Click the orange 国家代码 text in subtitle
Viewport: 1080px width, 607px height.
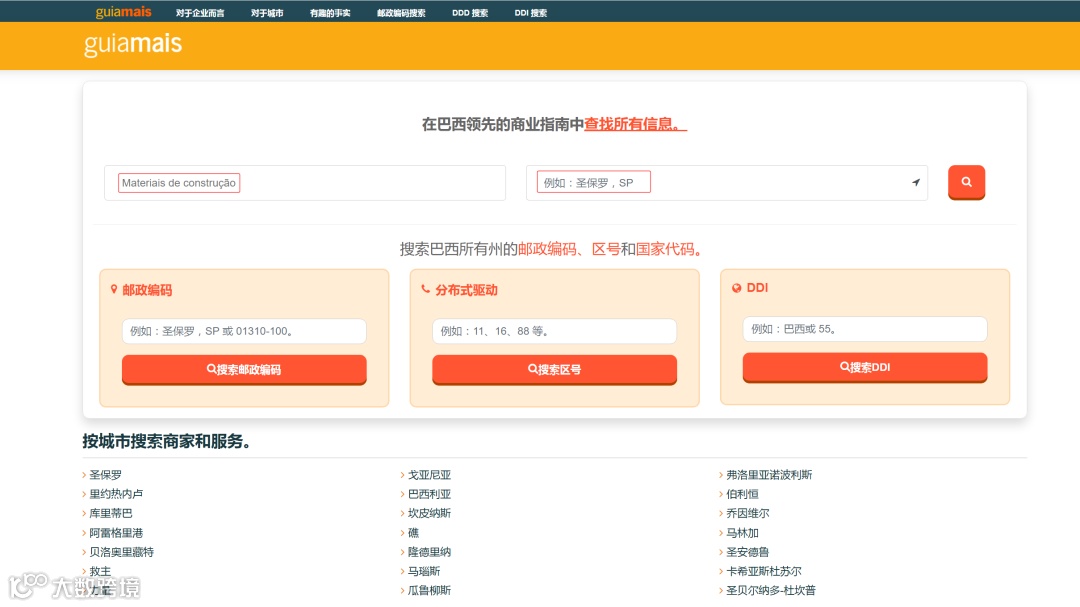click(x=665, y=249)
